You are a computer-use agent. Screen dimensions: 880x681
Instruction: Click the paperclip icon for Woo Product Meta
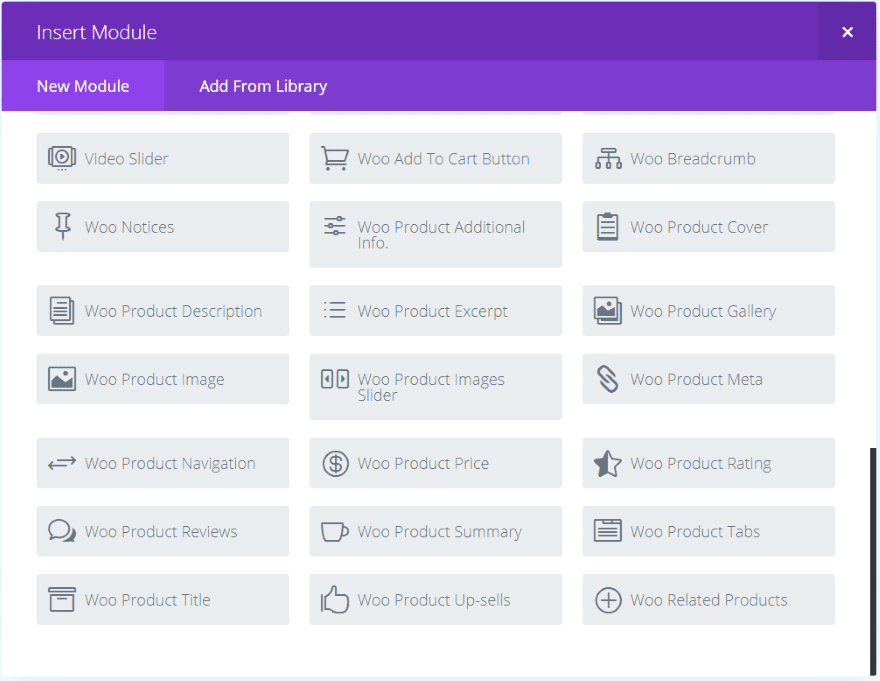coord(608,380)
